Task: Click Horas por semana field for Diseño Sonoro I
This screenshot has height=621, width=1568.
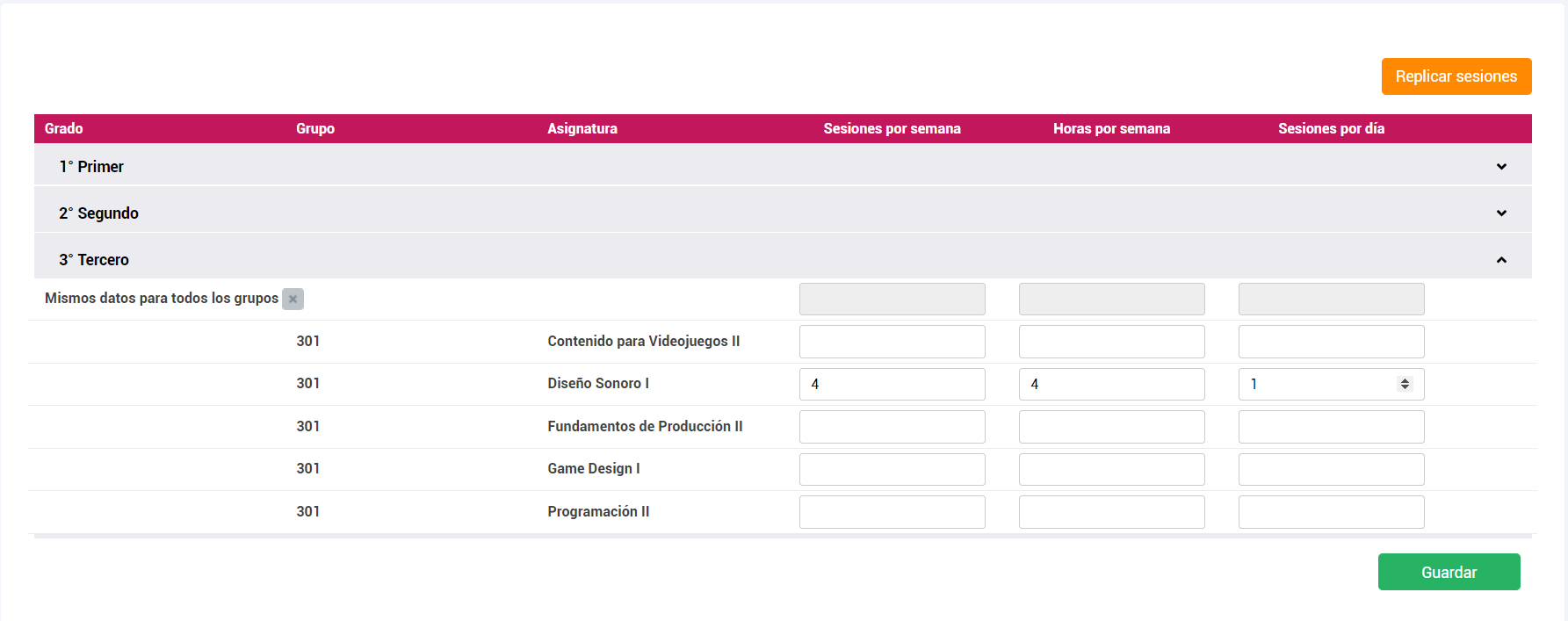Action: coord(1111,384)
